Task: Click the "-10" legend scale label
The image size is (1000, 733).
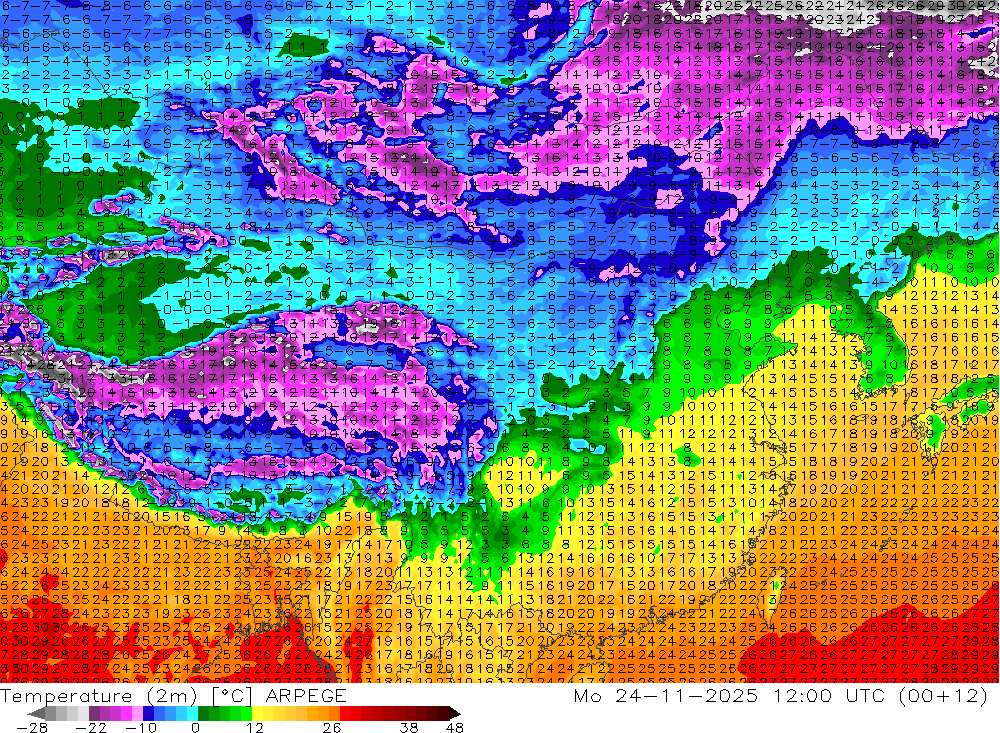Action: pyautogui.click(x=141, y=727)
